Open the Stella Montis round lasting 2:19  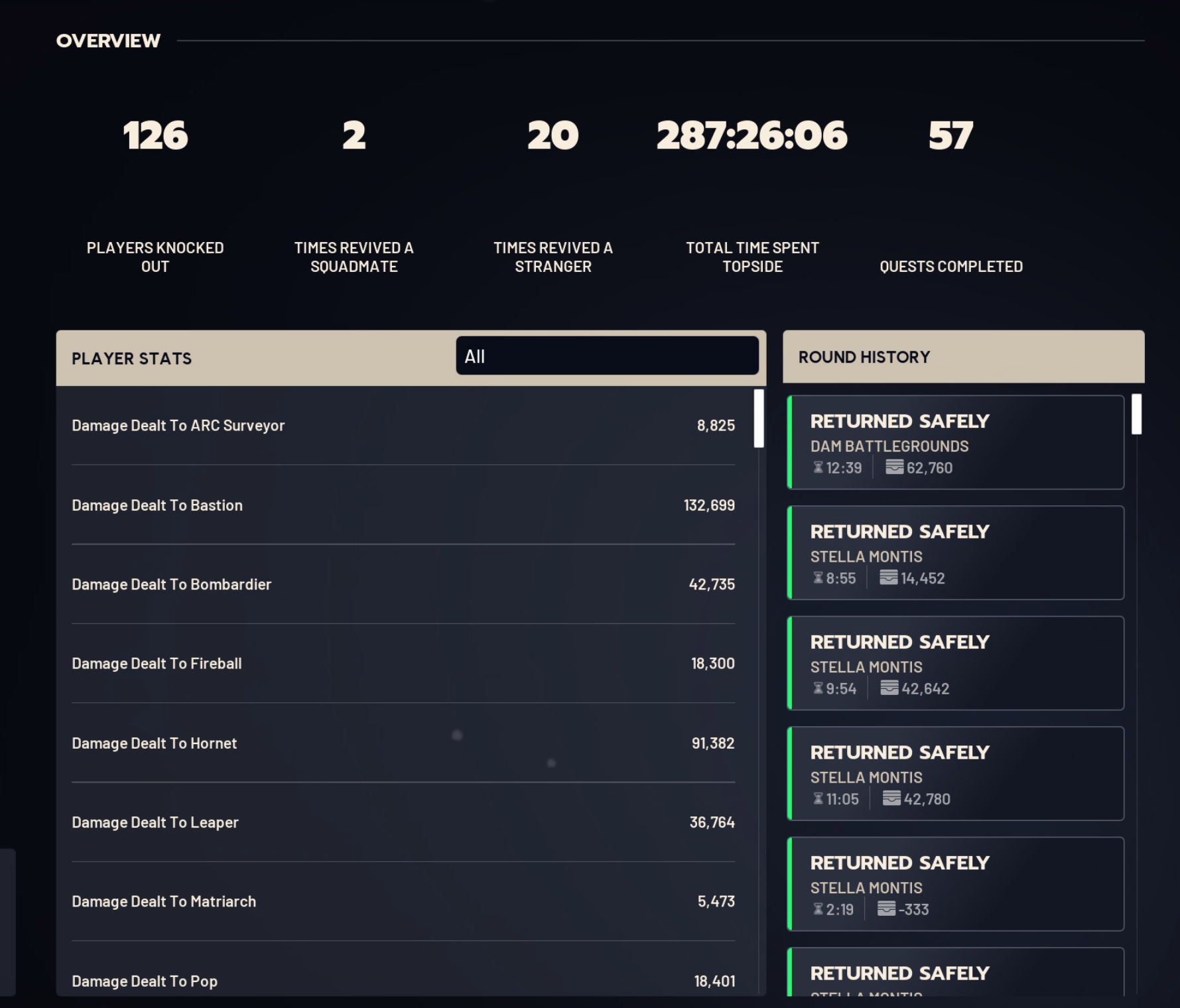pos(955,884)
